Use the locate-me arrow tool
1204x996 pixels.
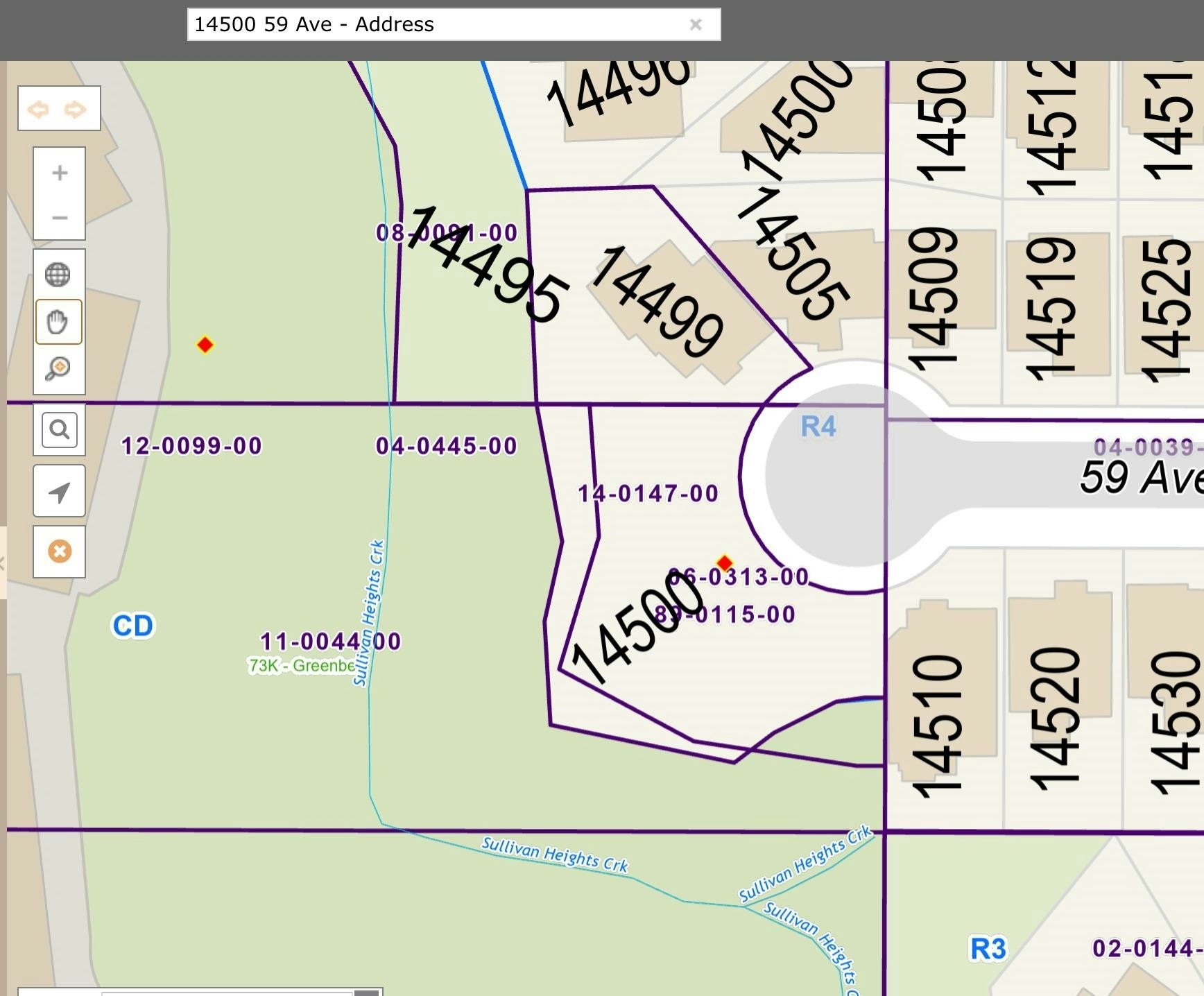point(60,491)
